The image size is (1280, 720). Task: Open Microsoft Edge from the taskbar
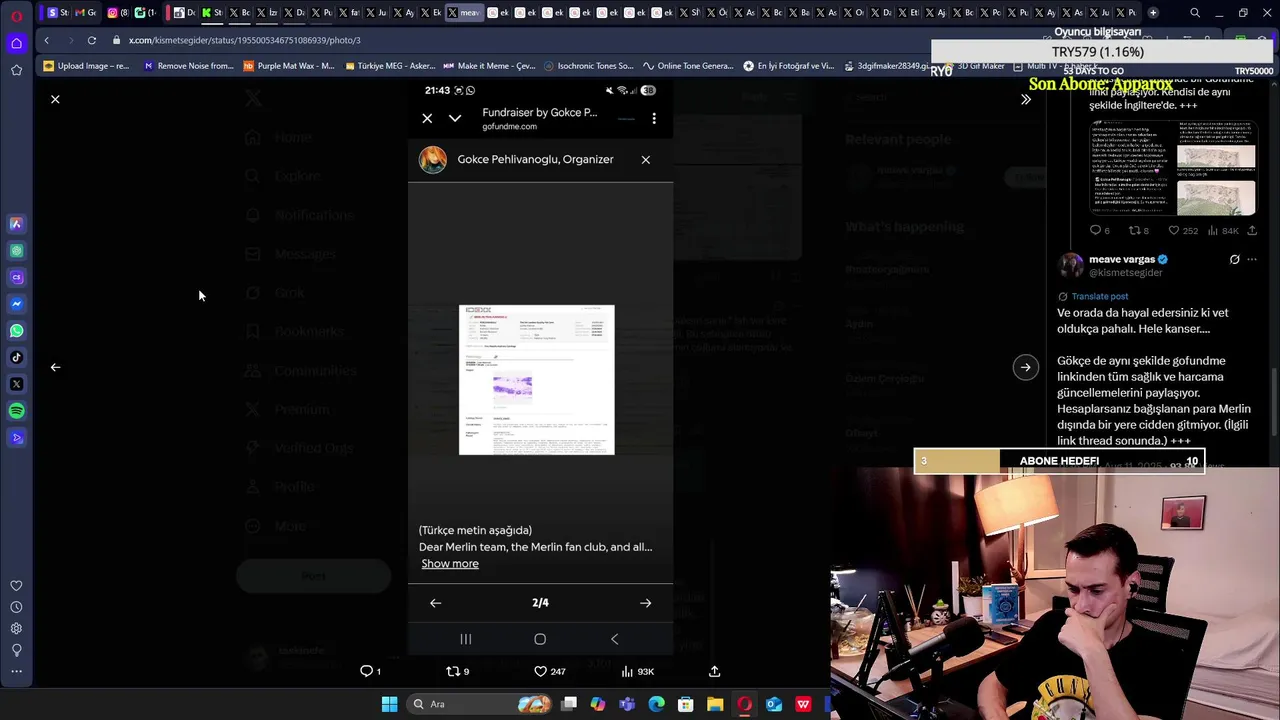point(656,704)
